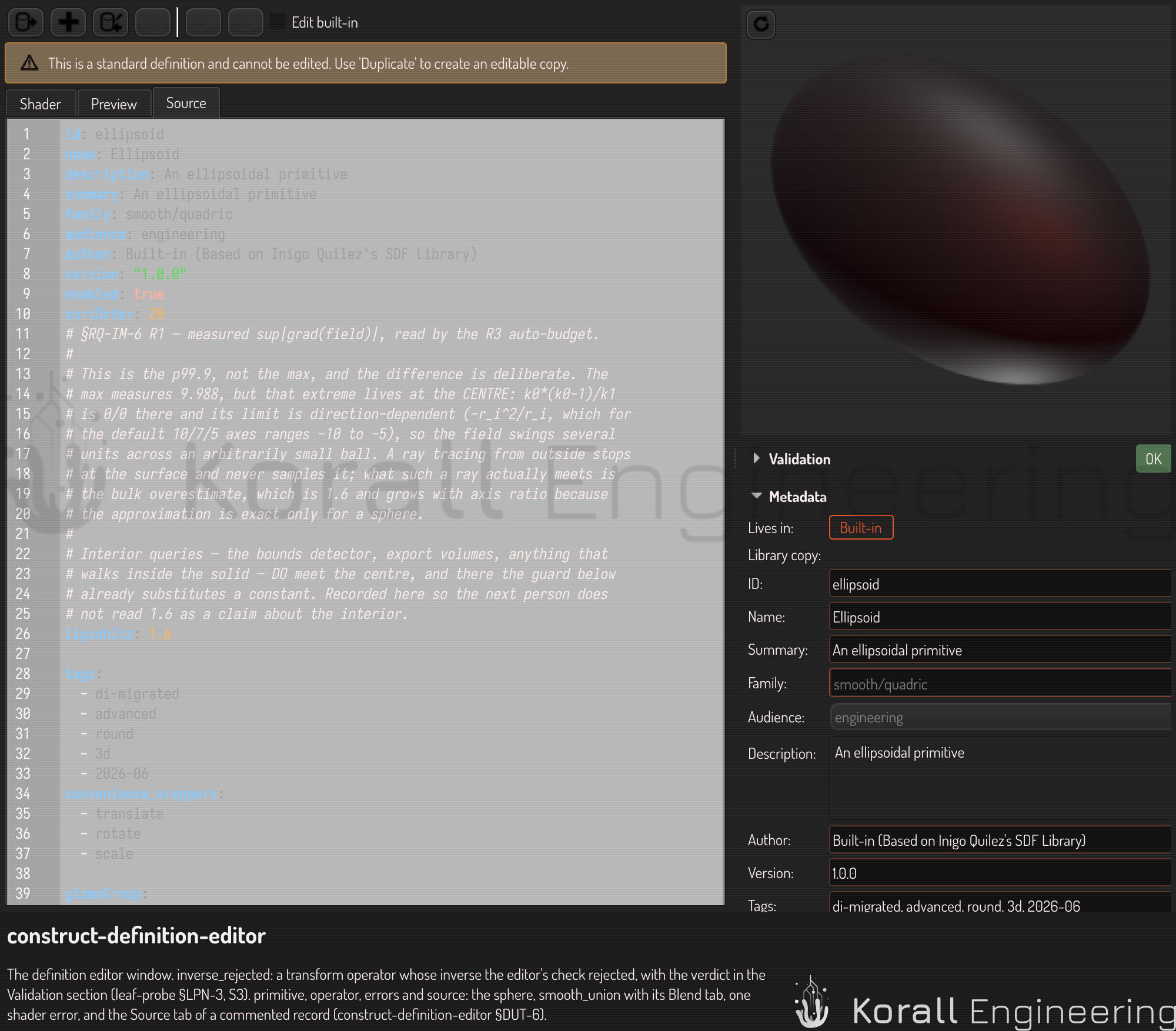Click the warning triangle icon in banner
The image size is (1176, 1031).
(x=29, y=63)
